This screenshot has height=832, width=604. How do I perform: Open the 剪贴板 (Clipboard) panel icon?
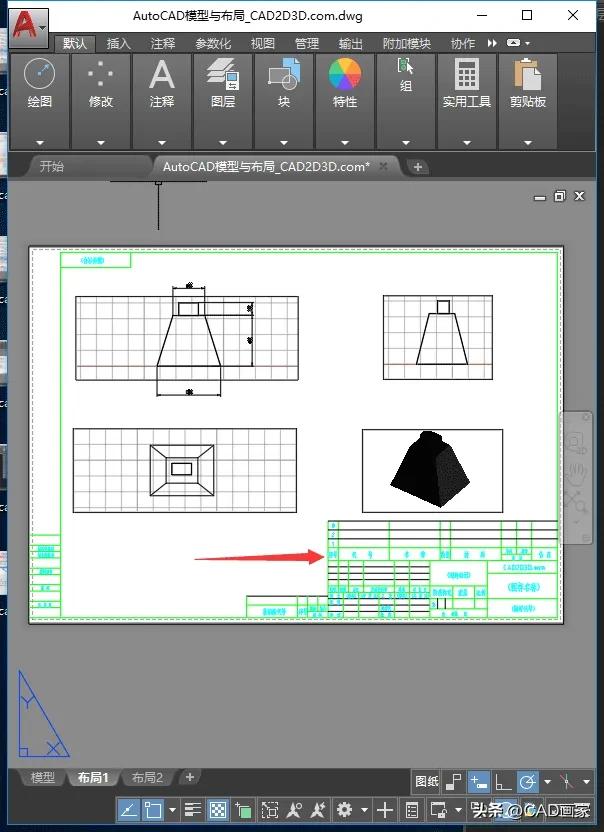point(527,74)
